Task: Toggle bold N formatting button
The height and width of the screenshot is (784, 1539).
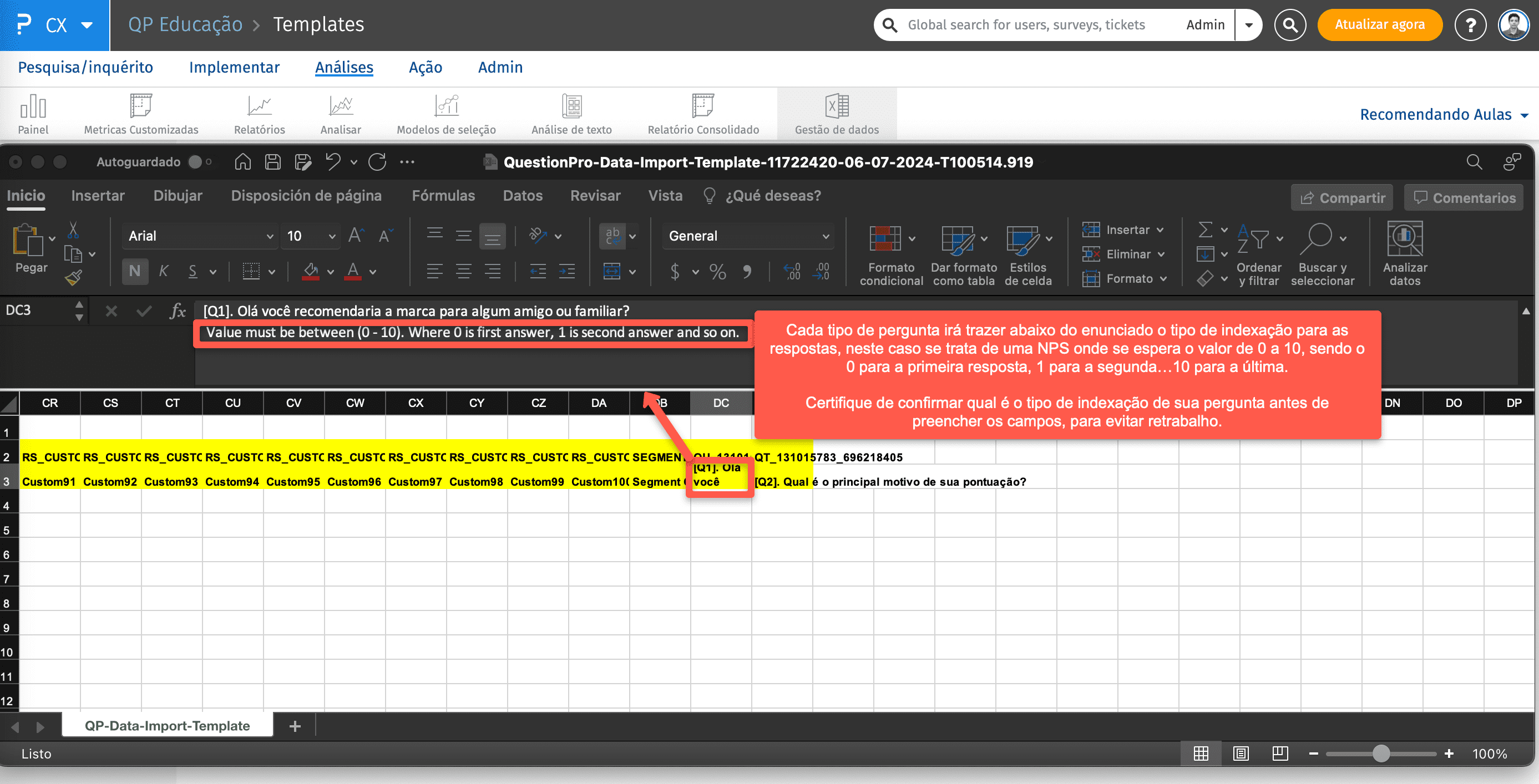Action: pyautogui.click(x=135, y=271)
